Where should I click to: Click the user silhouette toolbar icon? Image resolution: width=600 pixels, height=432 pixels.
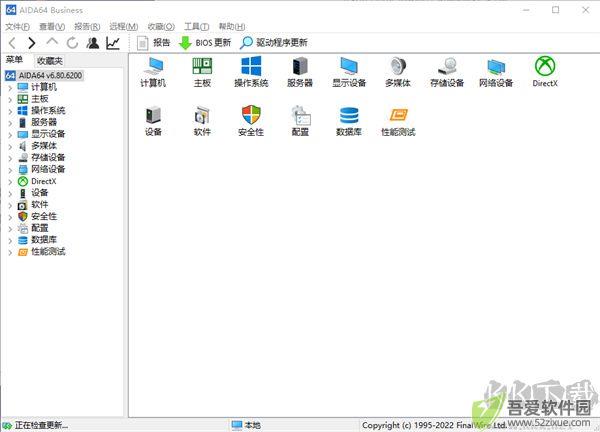tap(93, 43)
